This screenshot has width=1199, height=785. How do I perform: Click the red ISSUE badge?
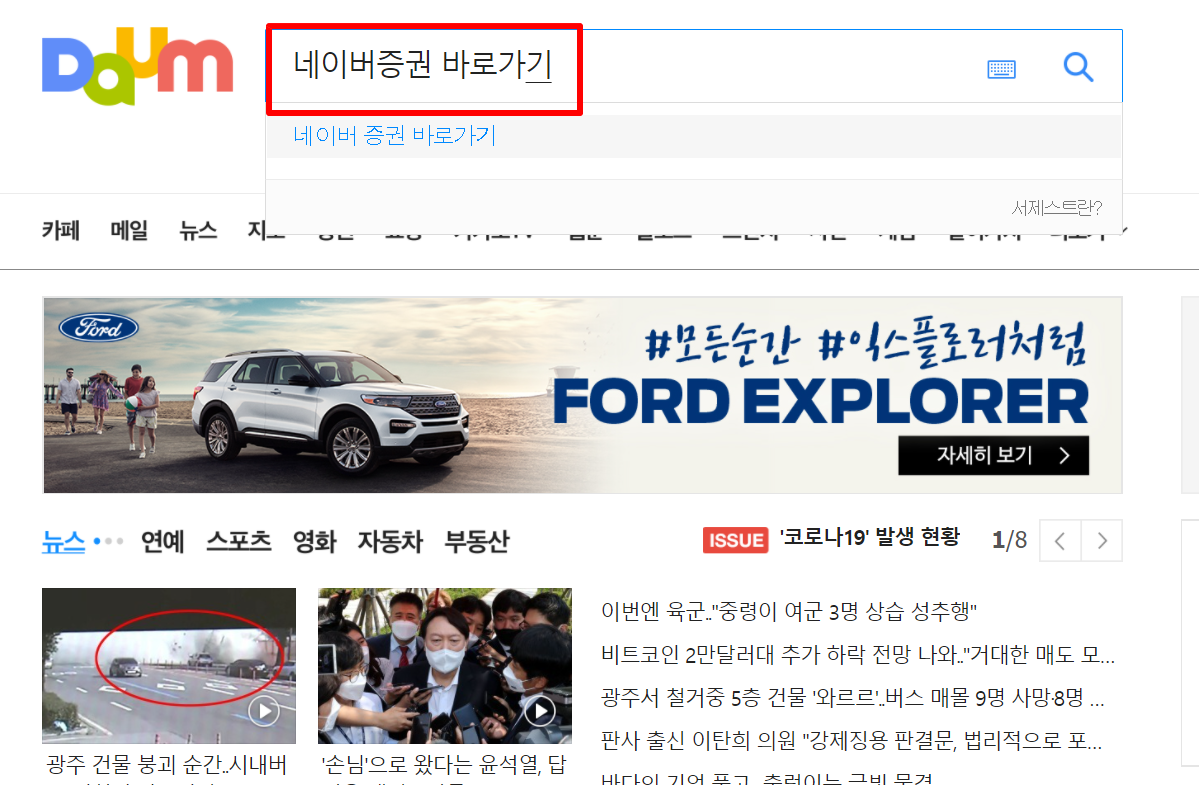point(736,540)
